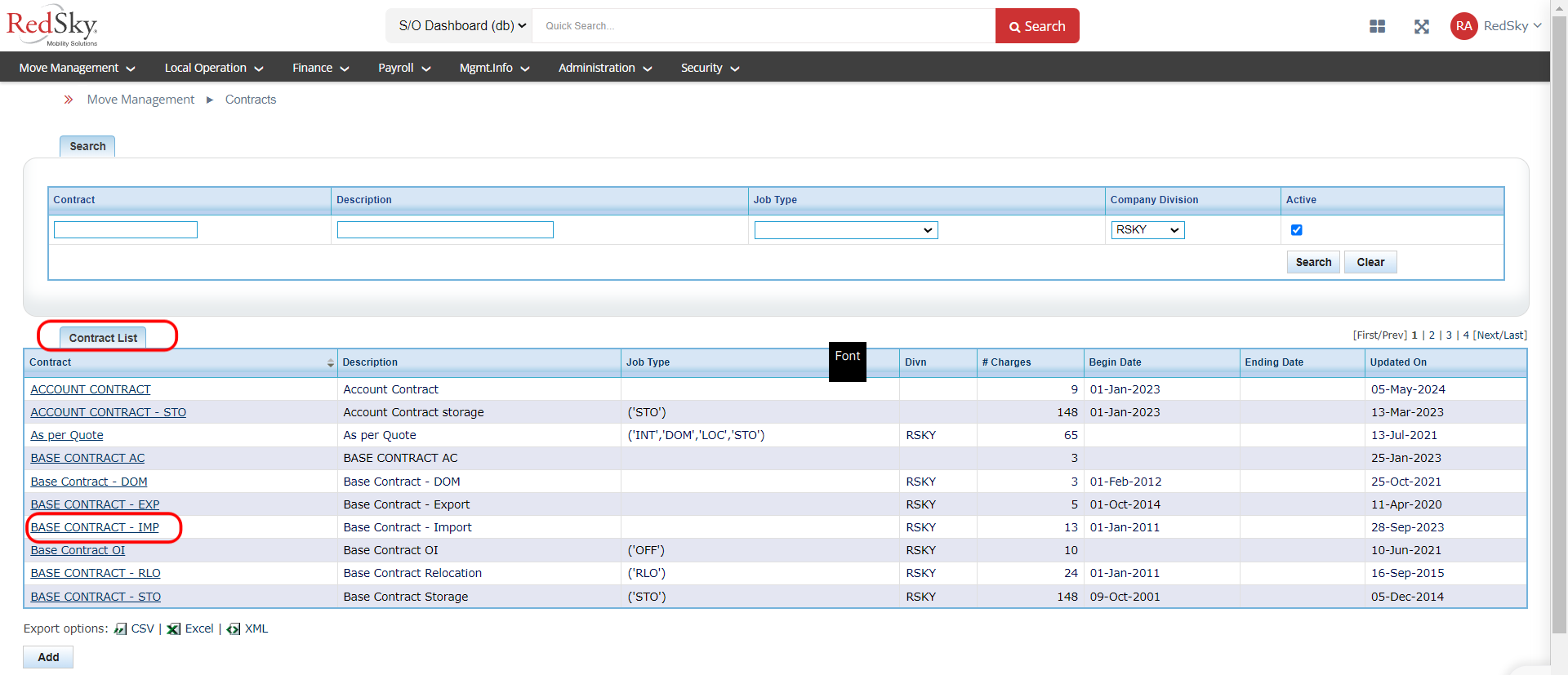Expand the RedSky user menu
Image resolution: width=1568 pixels, height=675 pixels.
1512,26
